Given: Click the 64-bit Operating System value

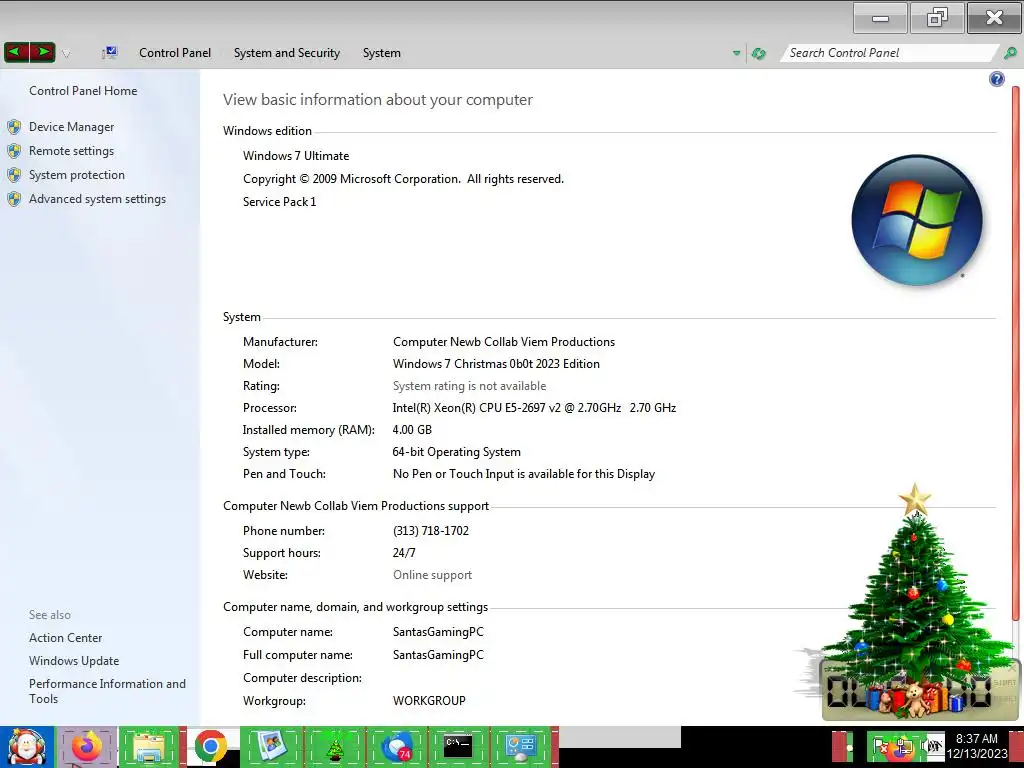Looking at the screenshot, I should [456, 452].
